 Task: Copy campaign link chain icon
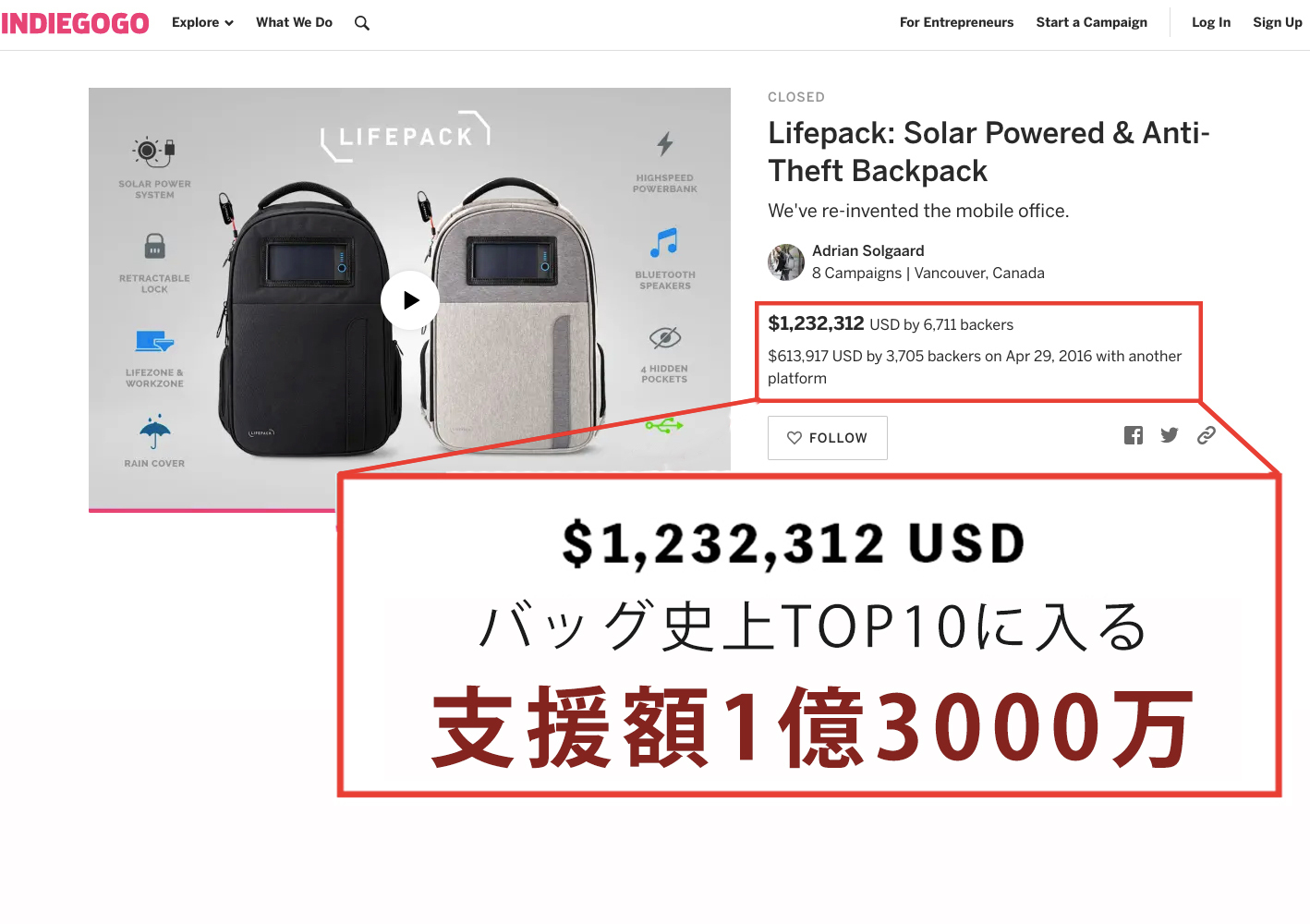pos(1207,435)
